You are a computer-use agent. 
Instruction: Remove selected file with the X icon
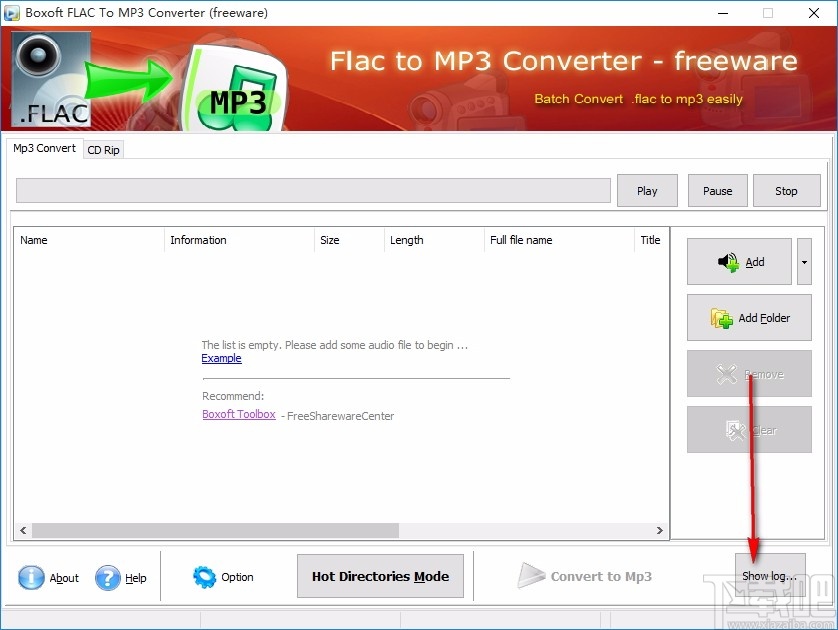(726, 373)
